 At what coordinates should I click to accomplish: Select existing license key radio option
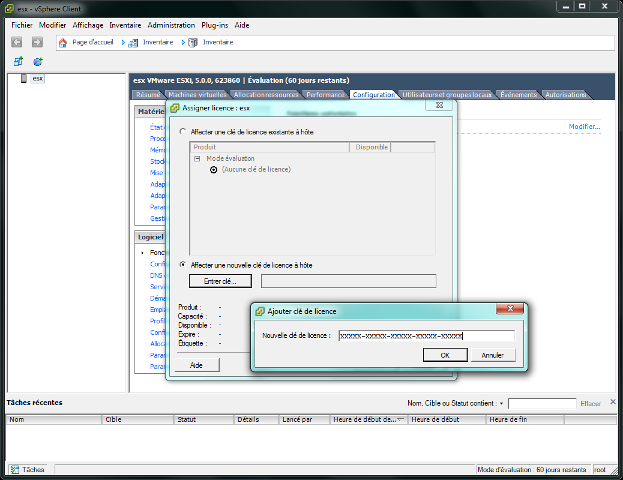[x=182, y=132]
